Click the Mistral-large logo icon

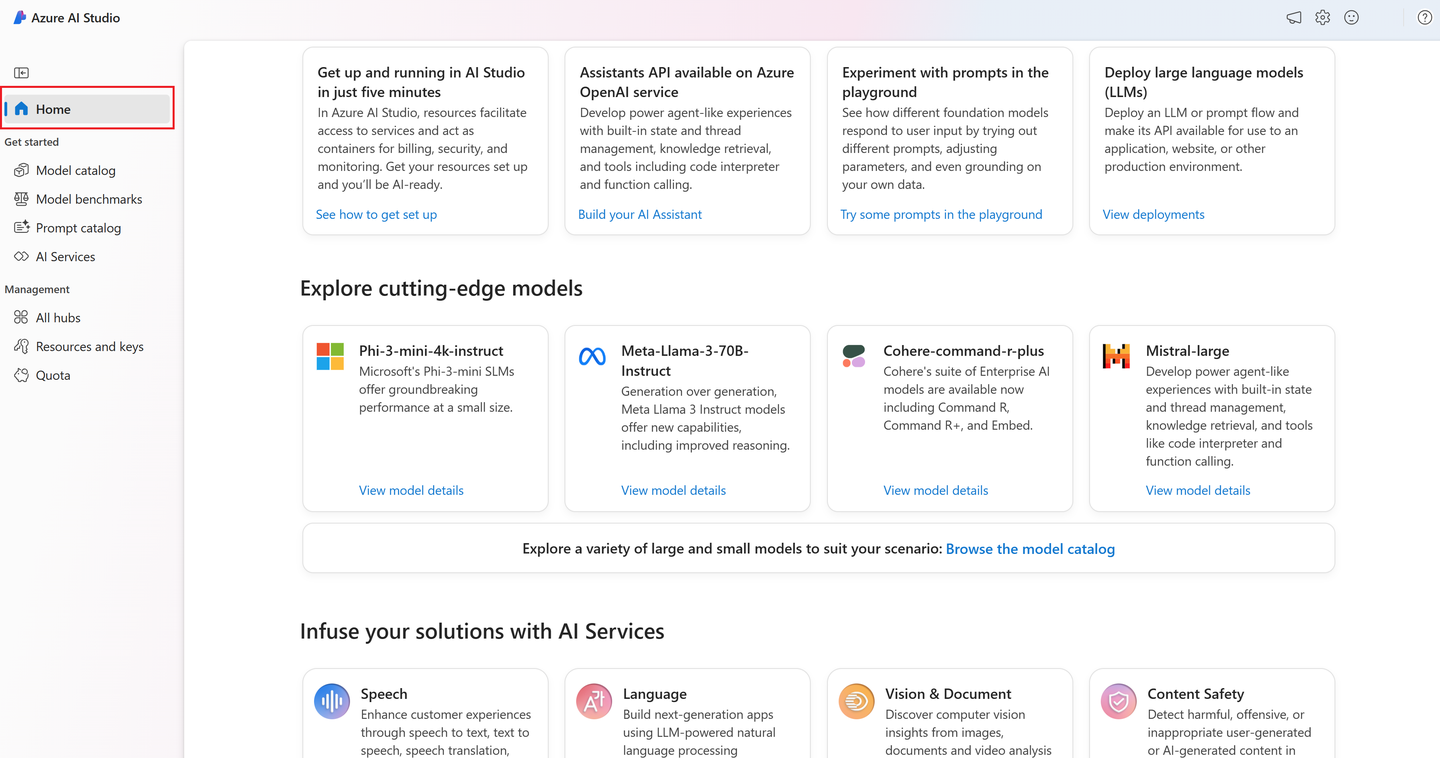point(1116,355)
